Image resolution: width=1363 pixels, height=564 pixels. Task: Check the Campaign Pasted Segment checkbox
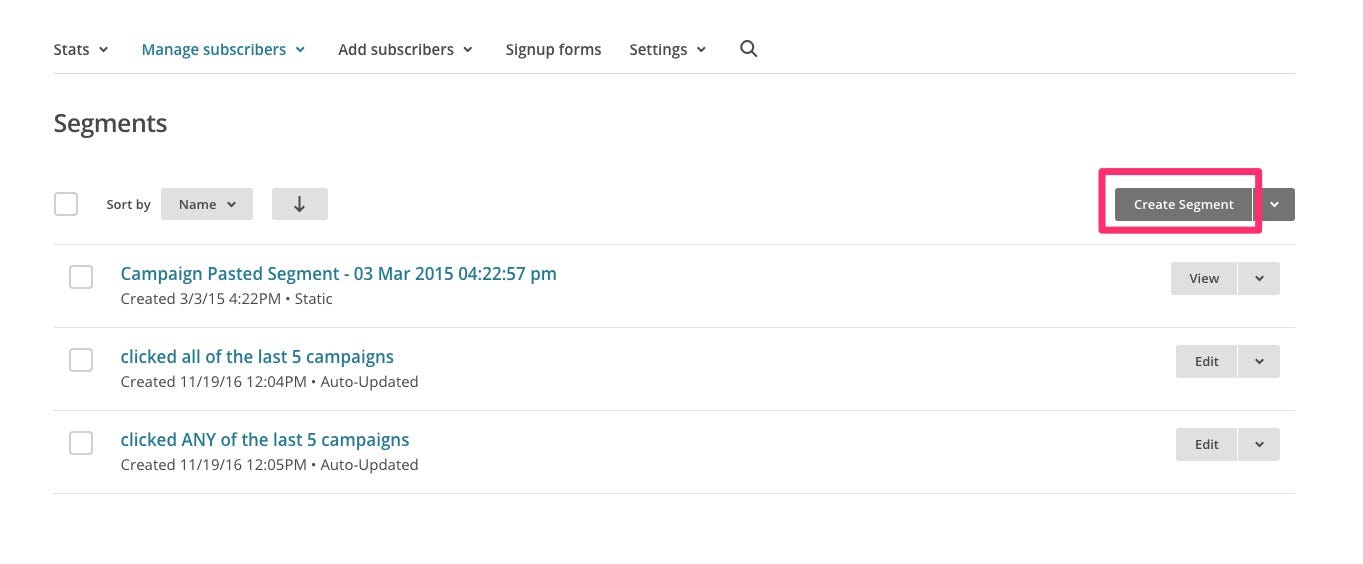point(81,277)
